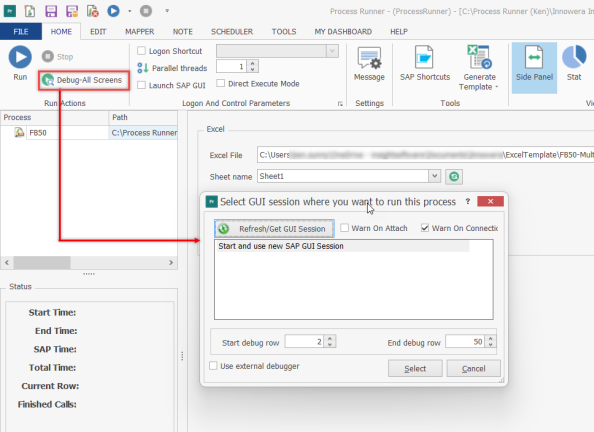The width and height of the screenshot is (594, 432).
Task: Click the small Stop icon in quick access toolbar
Action: coord(146,11)
